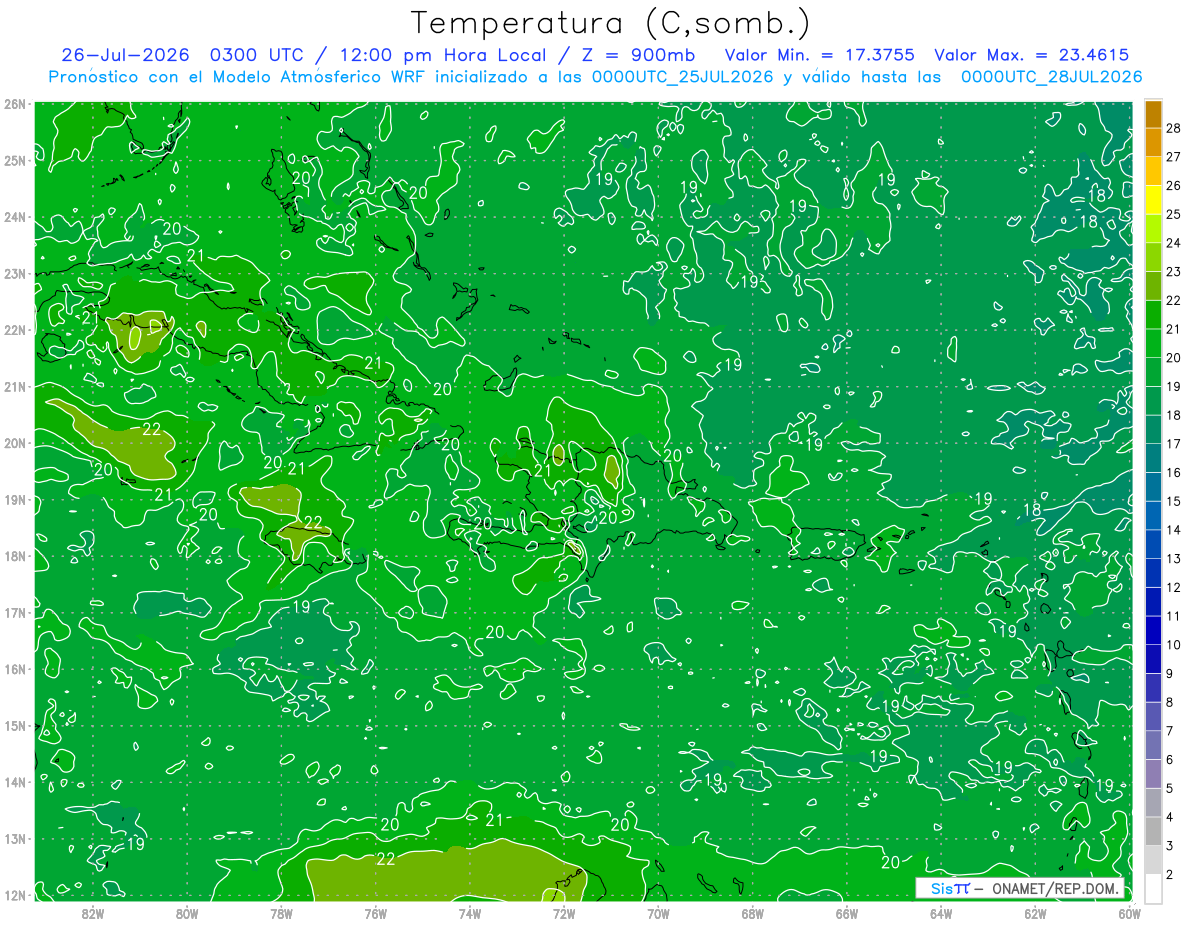This screenshot has height=927, width=1200.
Task: Click the 14N latitude axis label
Action: [14, 782]
